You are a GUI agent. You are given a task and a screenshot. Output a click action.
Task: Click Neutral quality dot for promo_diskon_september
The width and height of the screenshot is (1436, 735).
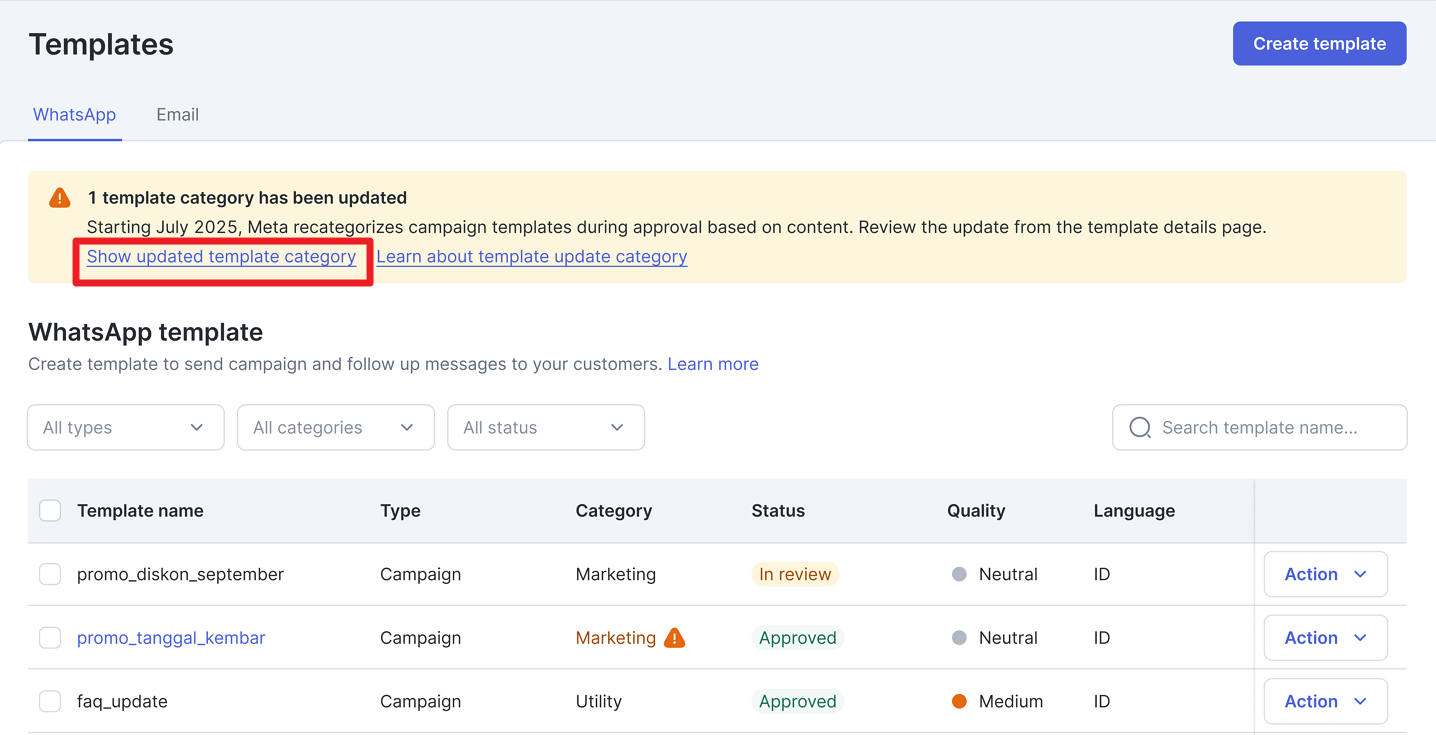coord(959,575)
